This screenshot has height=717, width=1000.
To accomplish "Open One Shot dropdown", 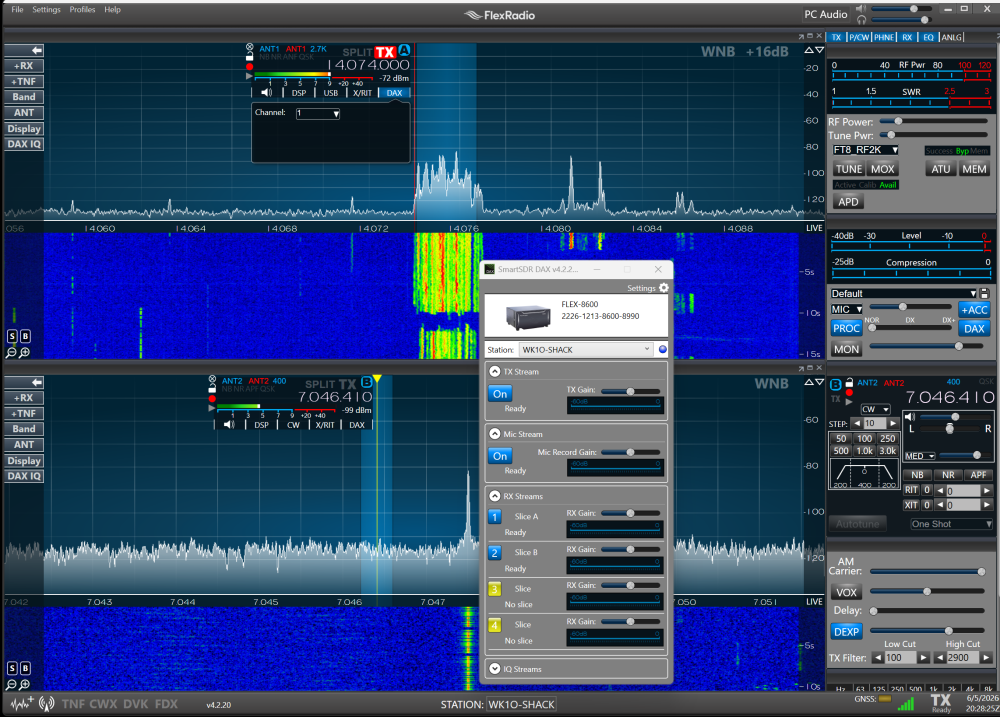I will pyautogui.click(x=952, y=524).
